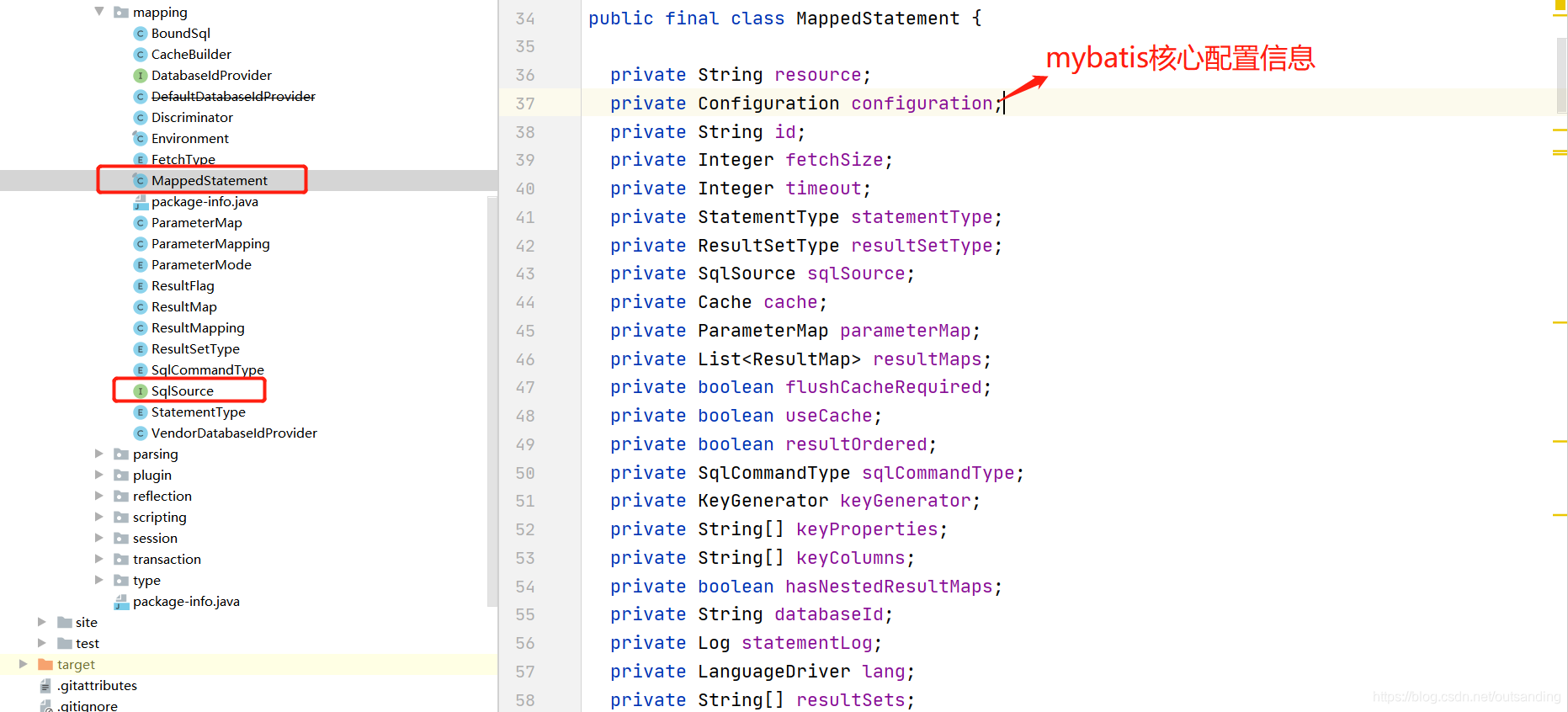Image resolution: width=1568 pixels, height=712 pixels.
Task: Click the LanguageDriver type on line 57
Action: [x=774, y=672]
